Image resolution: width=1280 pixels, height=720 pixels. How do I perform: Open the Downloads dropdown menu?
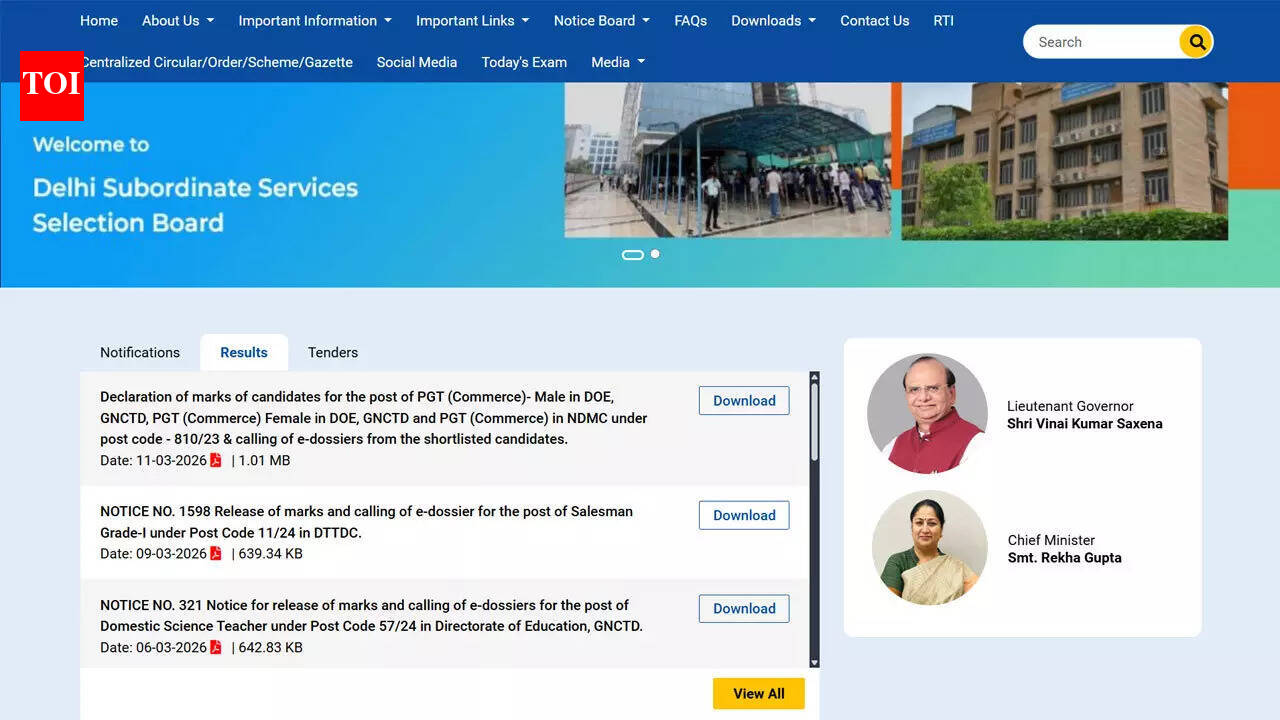pyautogui.click(x=772, y=20)
